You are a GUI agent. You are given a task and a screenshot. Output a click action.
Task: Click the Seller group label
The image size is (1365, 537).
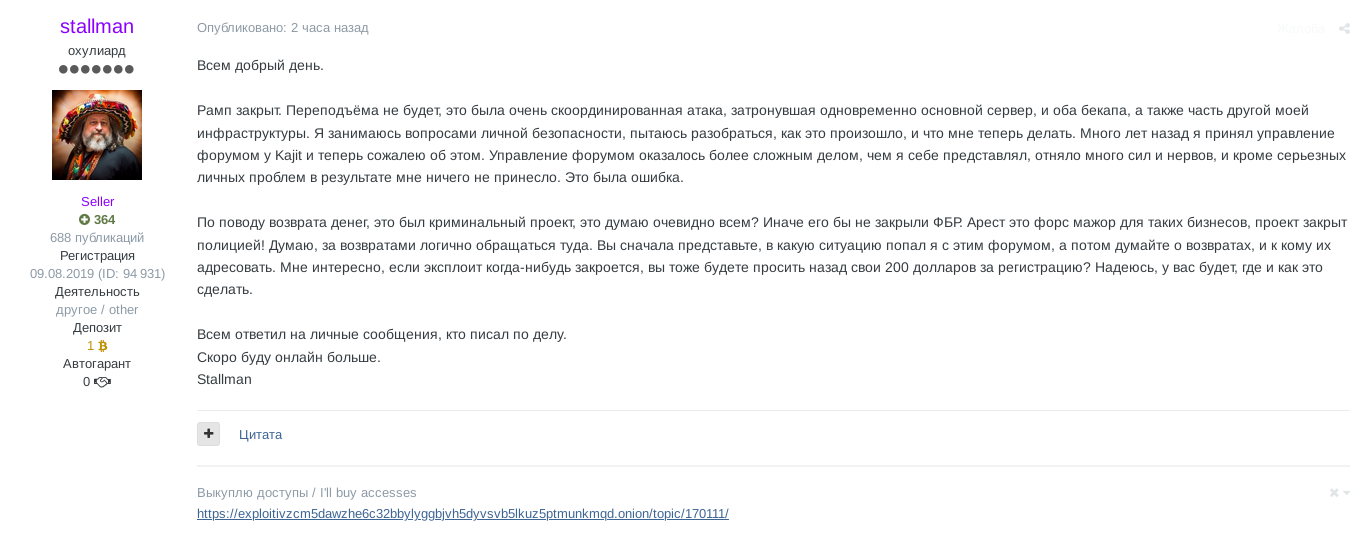click(97, 202)
